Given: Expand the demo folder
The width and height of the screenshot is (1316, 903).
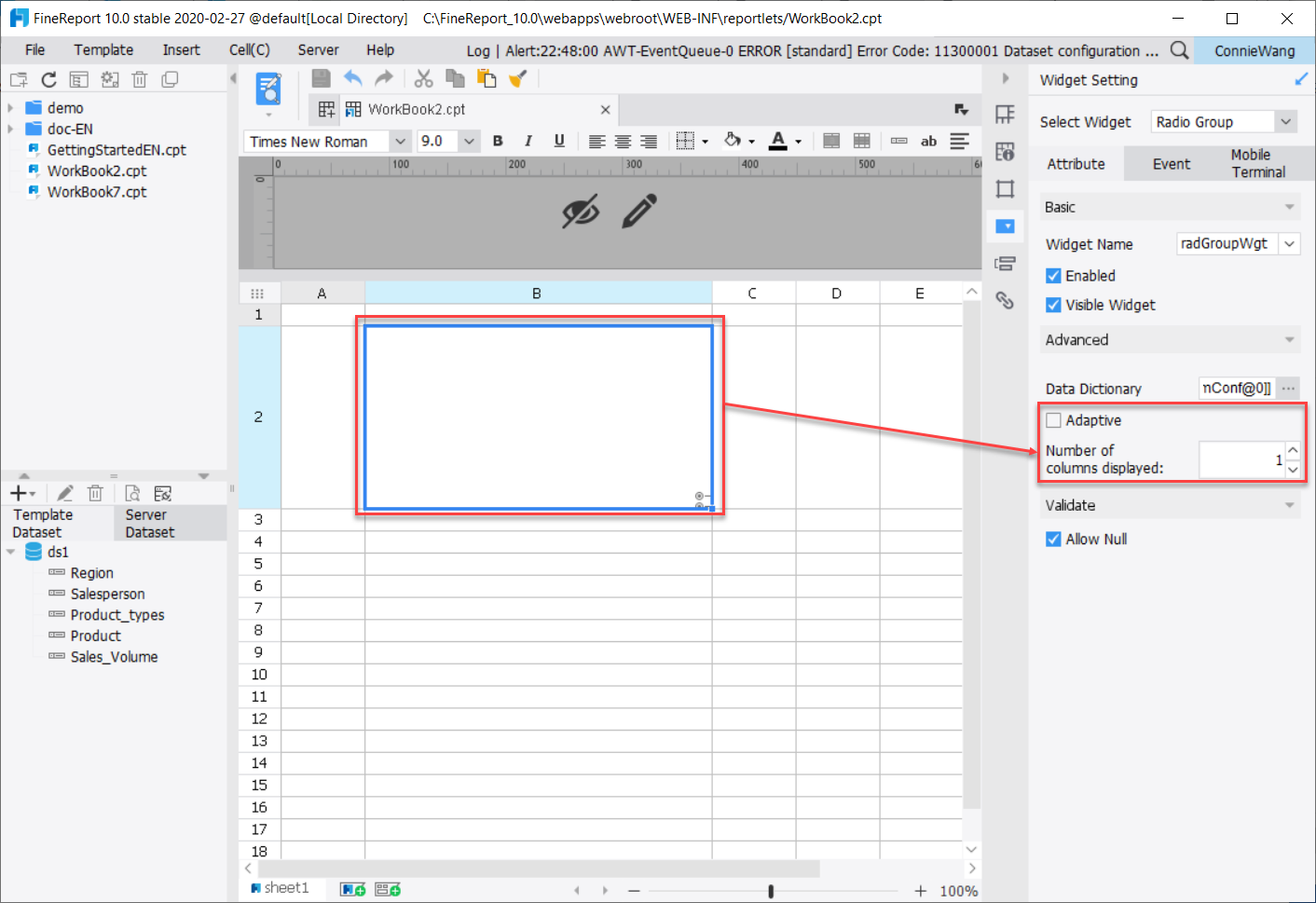Looking at the screenshot, I should tap(10, 108).
